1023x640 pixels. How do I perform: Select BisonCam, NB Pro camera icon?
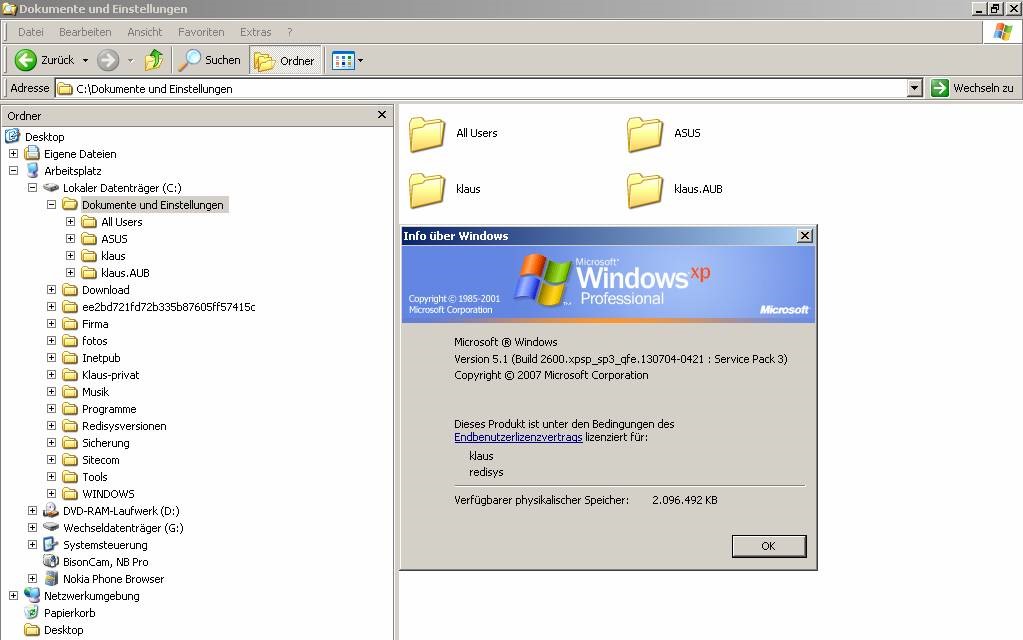coord(51,561)
